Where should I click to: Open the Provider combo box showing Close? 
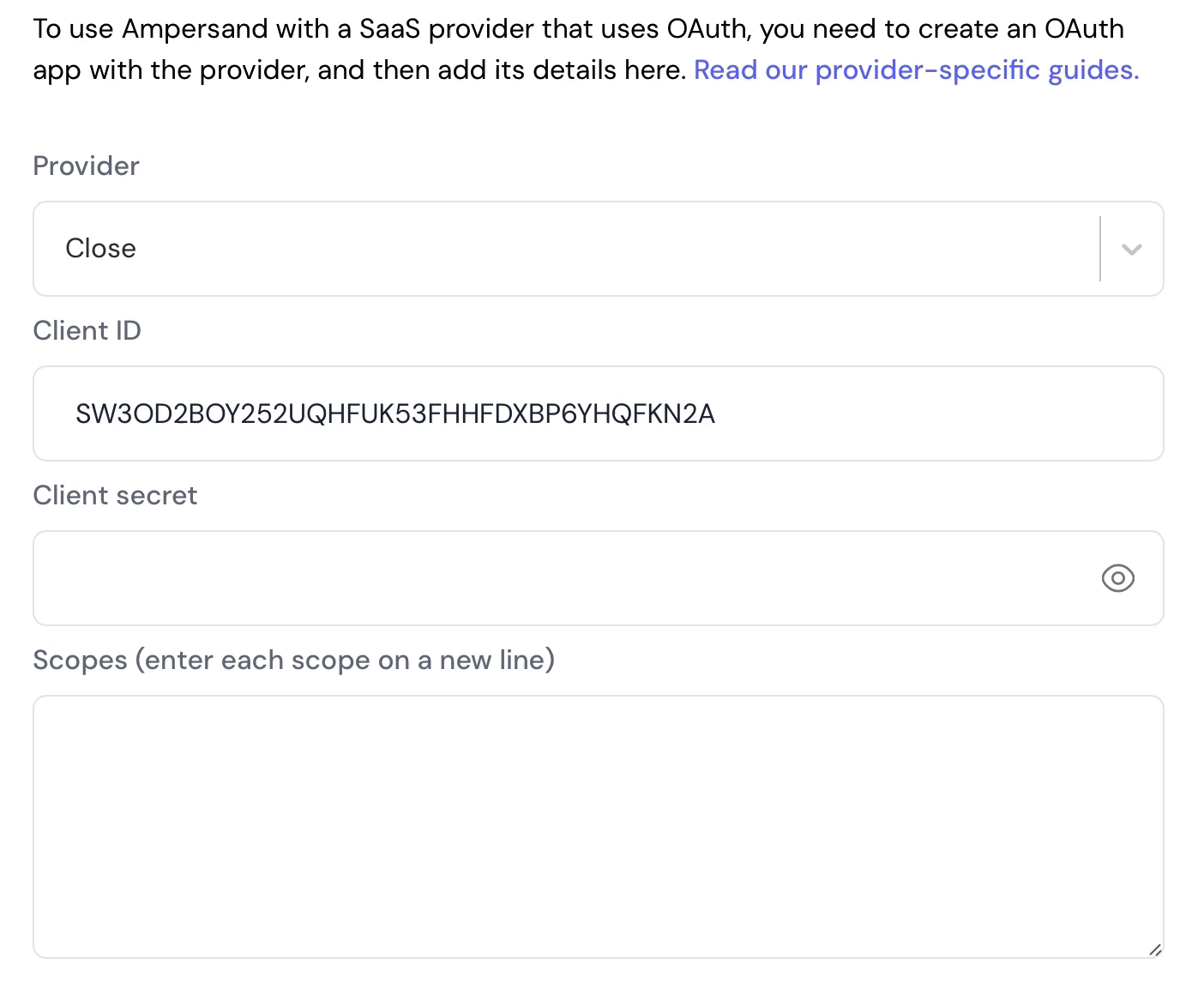tap(598, 249)
